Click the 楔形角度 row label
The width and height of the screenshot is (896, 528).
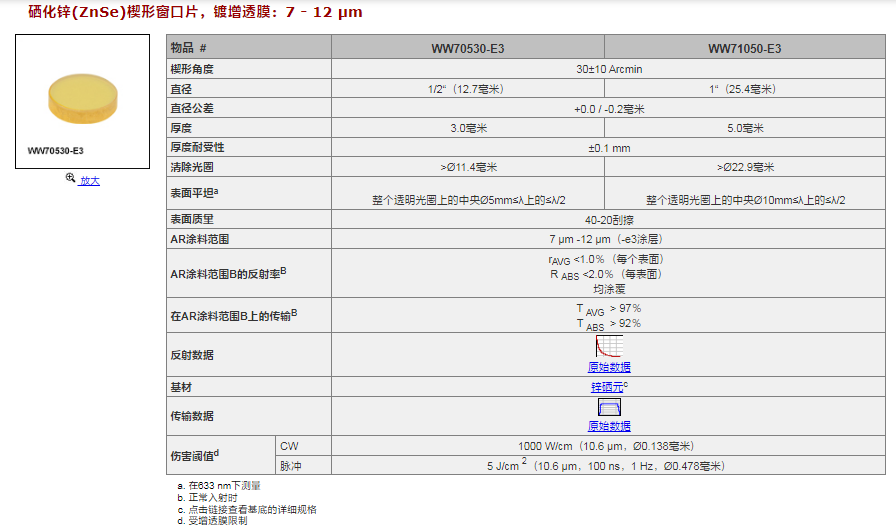pos(192,69)
